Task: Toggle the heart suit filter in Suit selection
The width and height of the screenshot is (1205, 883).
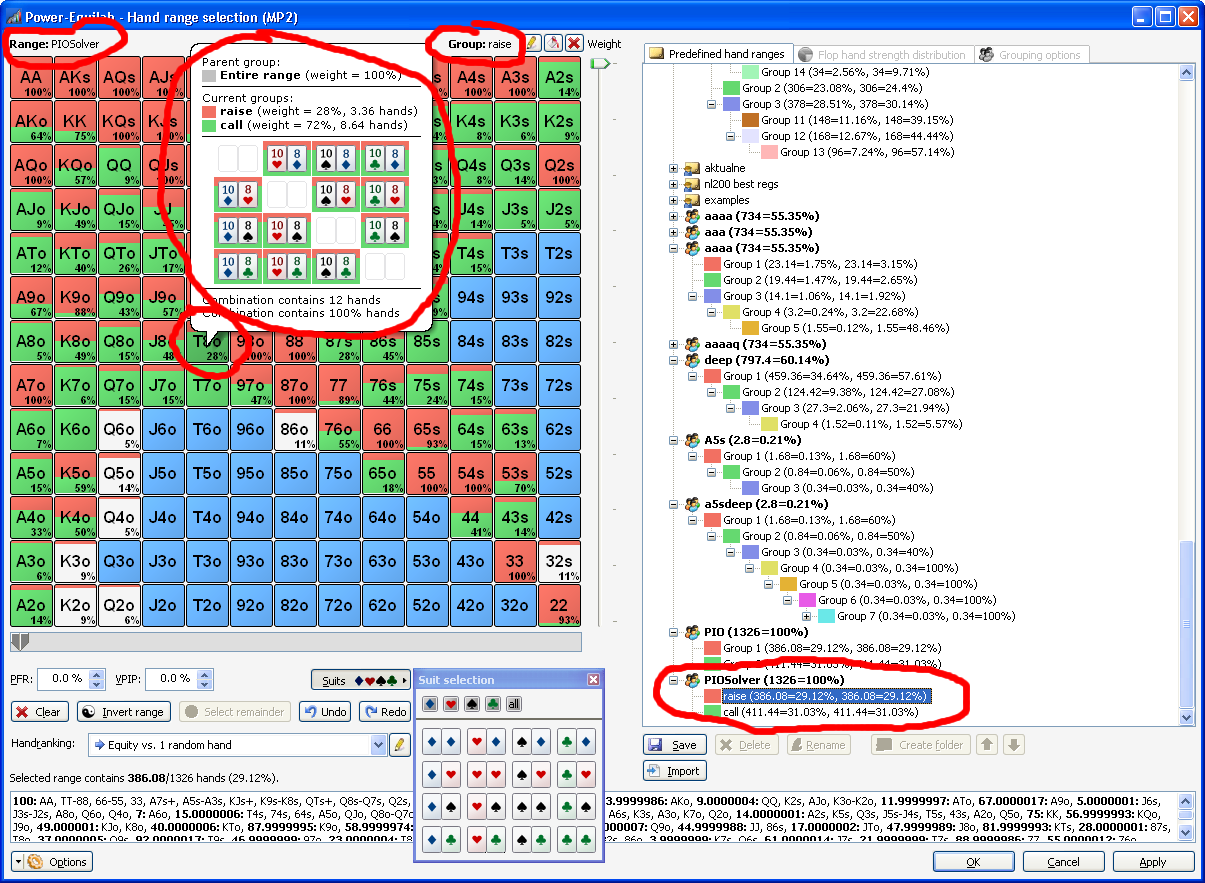Action: click(x=451, y=704)
